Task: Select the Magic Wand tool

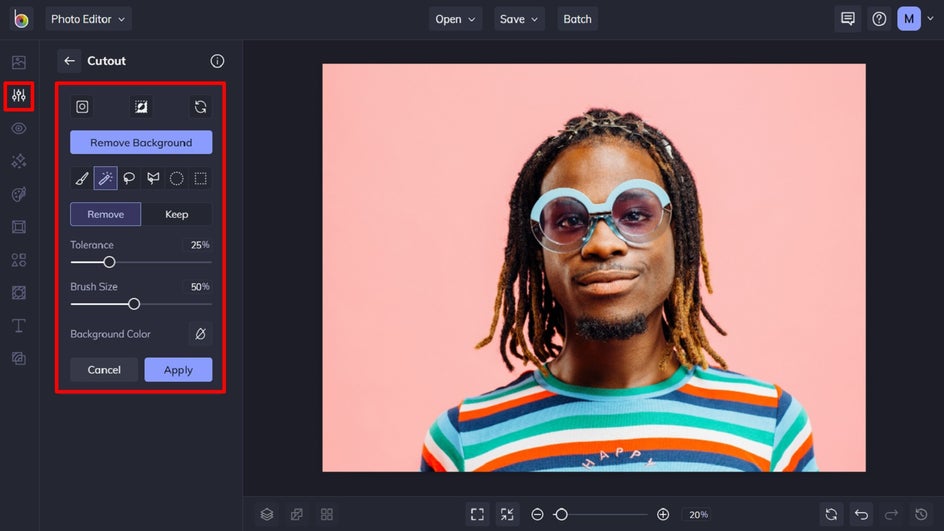Action: (105, 178)
